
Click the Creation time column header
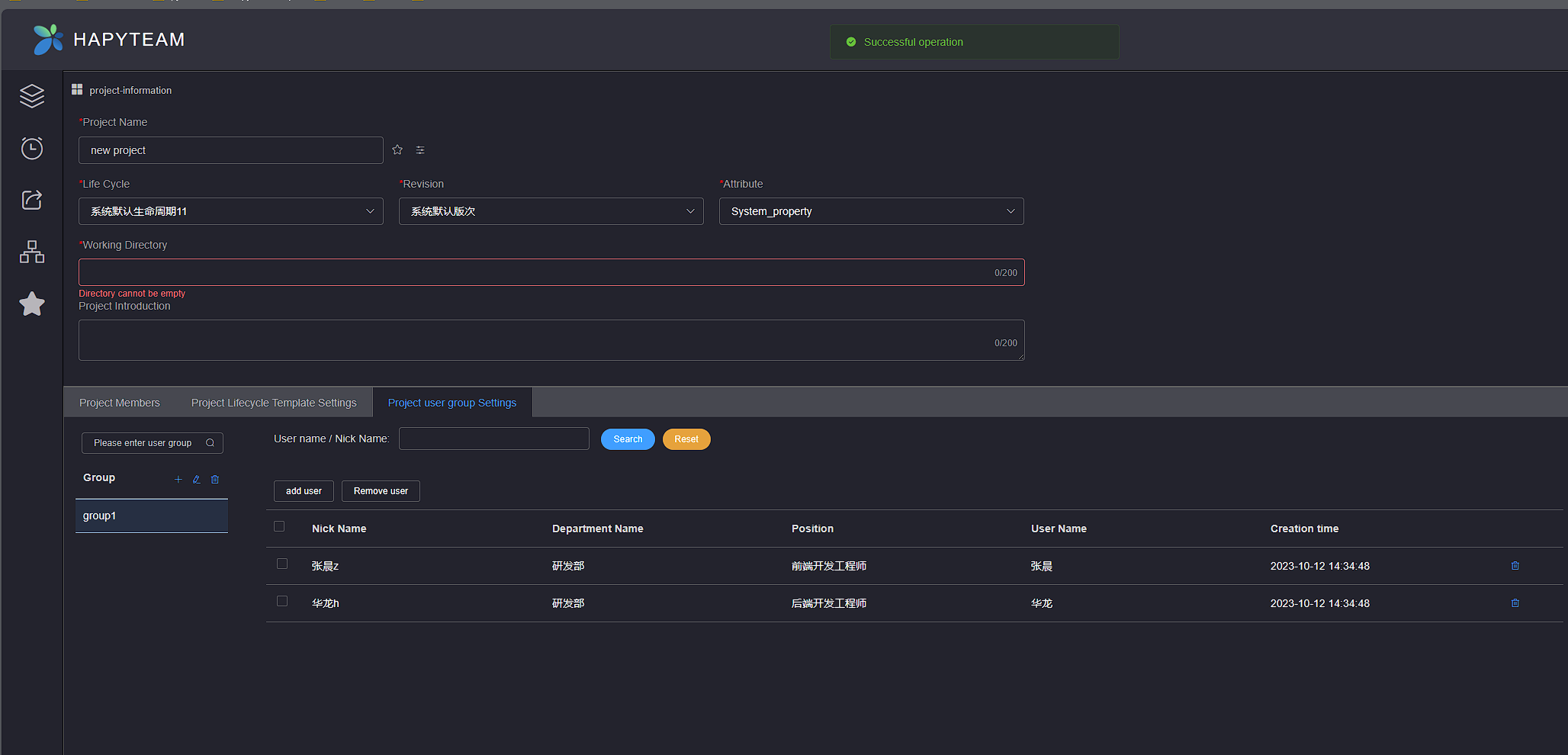coord(1304,528)
